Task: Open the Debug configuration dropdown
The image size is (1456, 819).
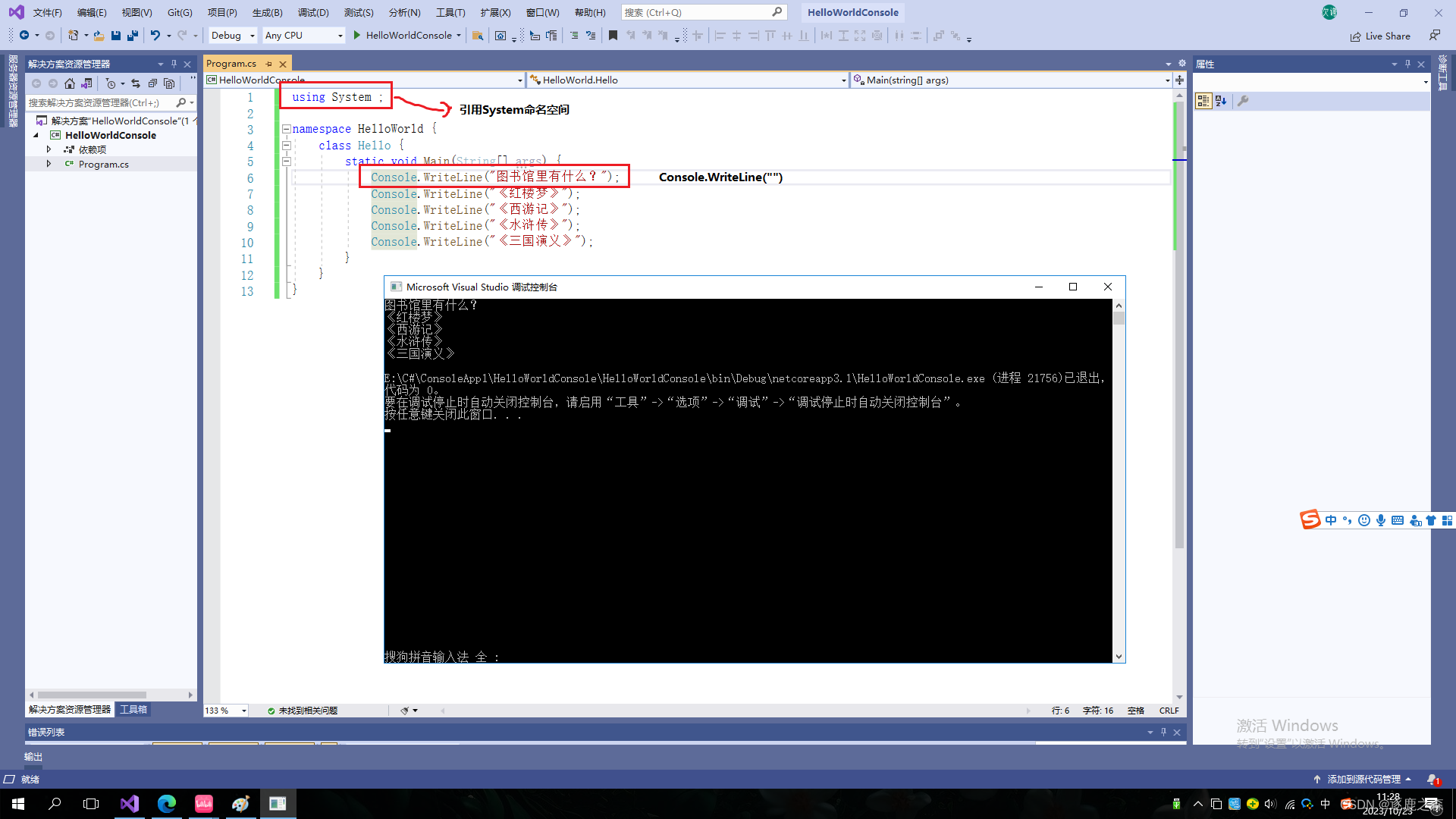Action: 233,35
